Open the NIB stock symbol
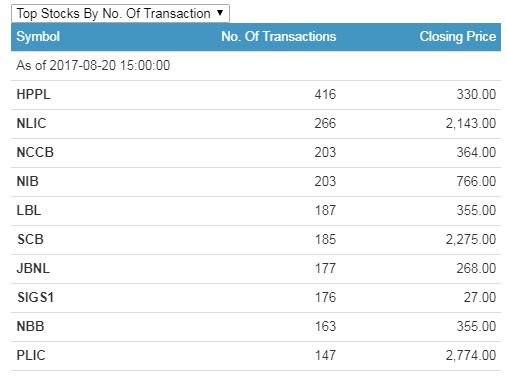 (28, 181)
